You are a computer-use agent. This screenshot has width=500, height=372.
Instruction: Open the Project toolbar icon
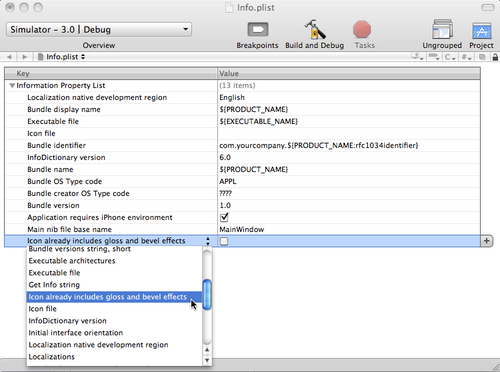point(482,31)
